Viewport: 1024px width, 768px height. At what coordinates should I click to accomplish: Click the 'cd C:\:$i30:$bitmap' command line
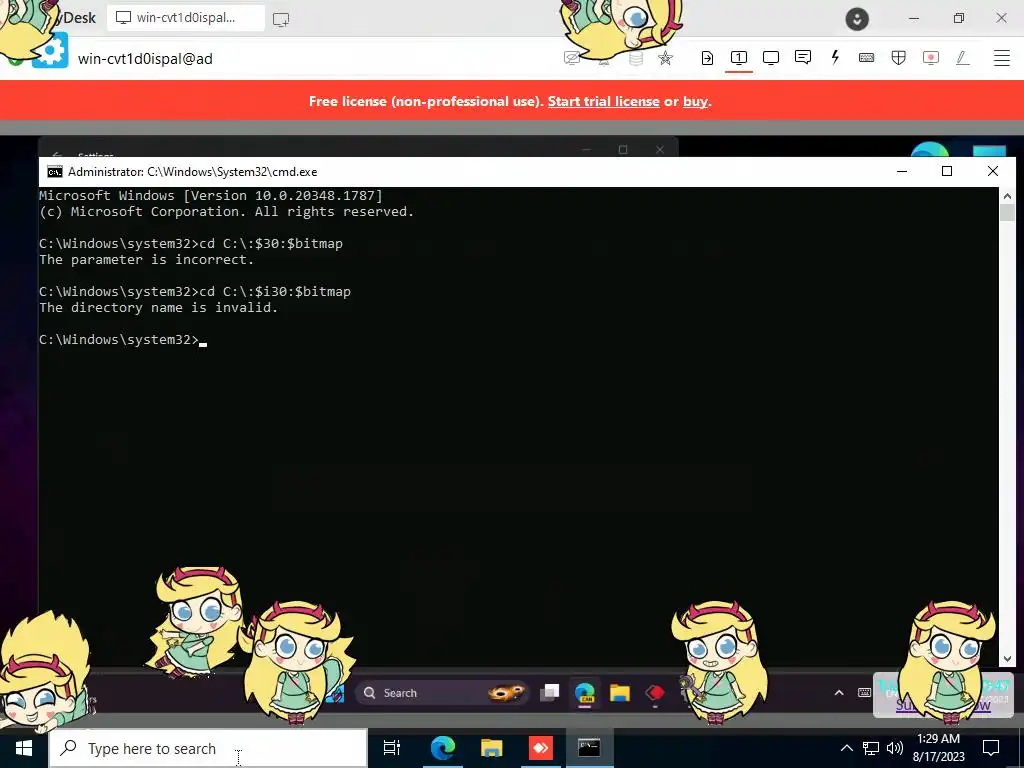275,291
